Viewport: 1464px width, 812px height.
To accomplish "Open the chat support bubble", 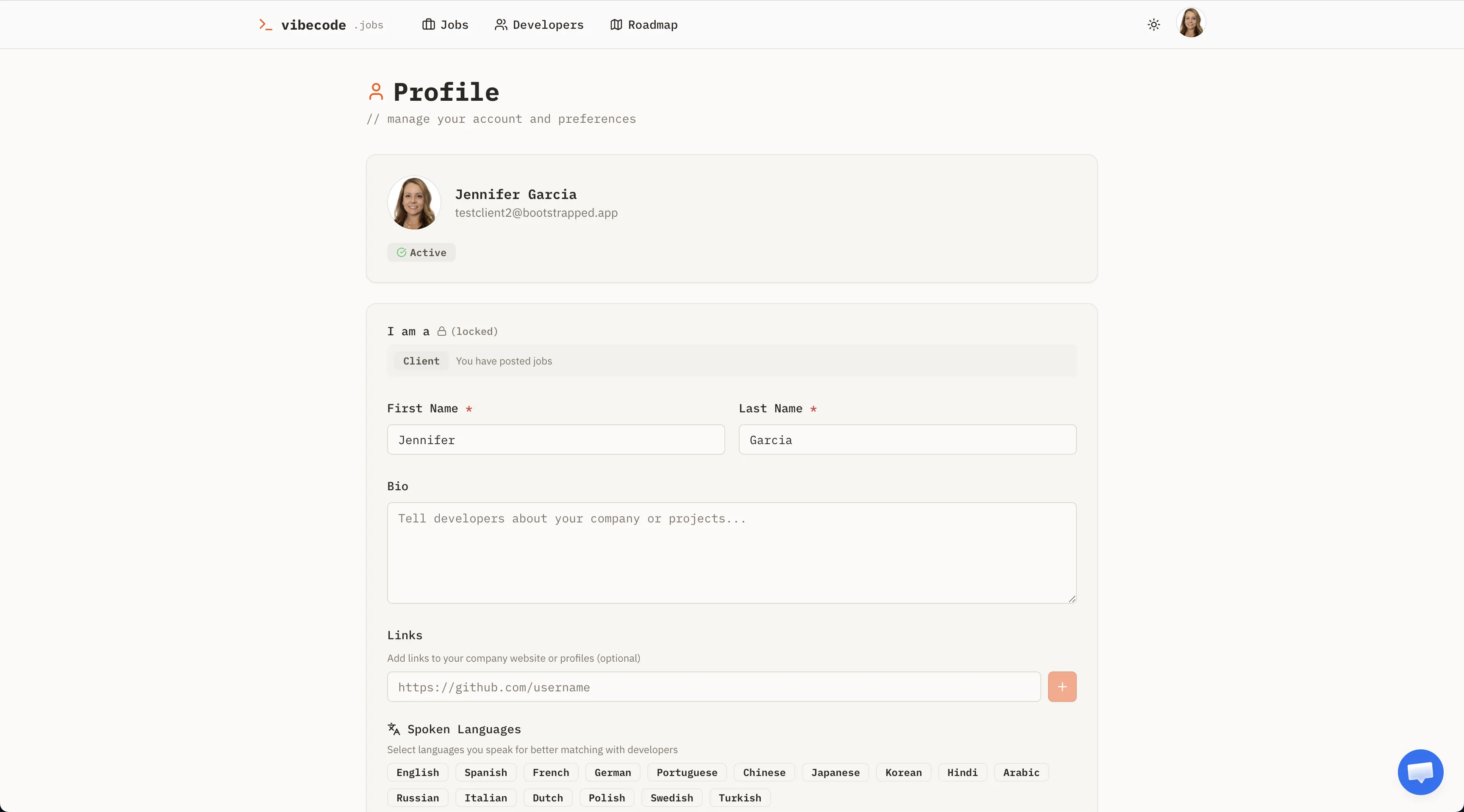I will 1420,772.
